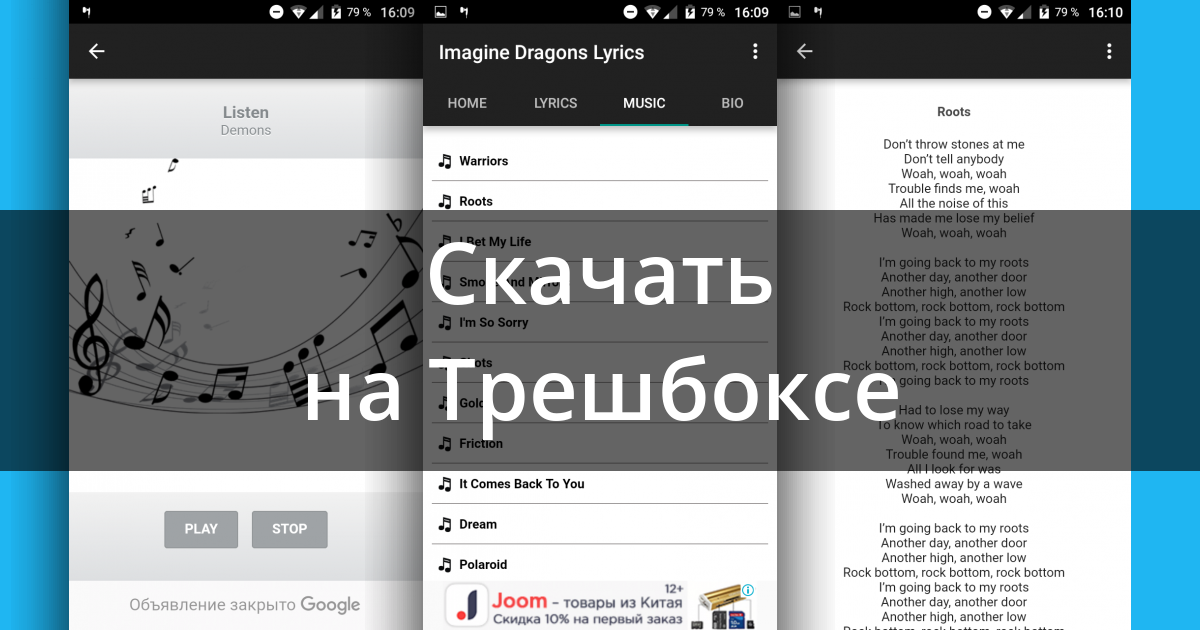Viewport: 1200px width, 630px height.
Task: Click the Imagine Dragons Lyrics title
Action: coord(541,52)
